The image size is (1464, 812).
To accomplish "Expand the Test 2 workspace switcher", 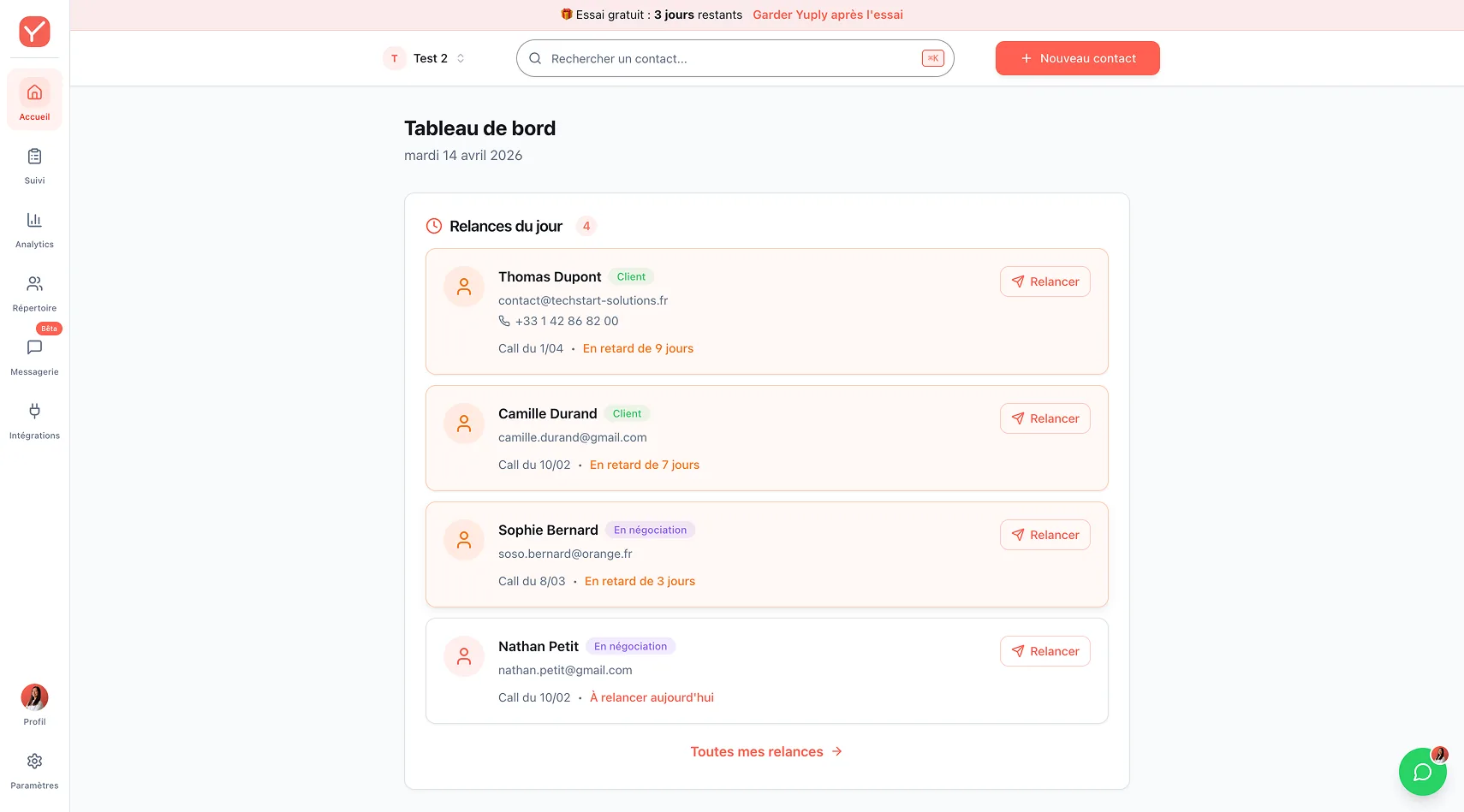I will (426, 58).
